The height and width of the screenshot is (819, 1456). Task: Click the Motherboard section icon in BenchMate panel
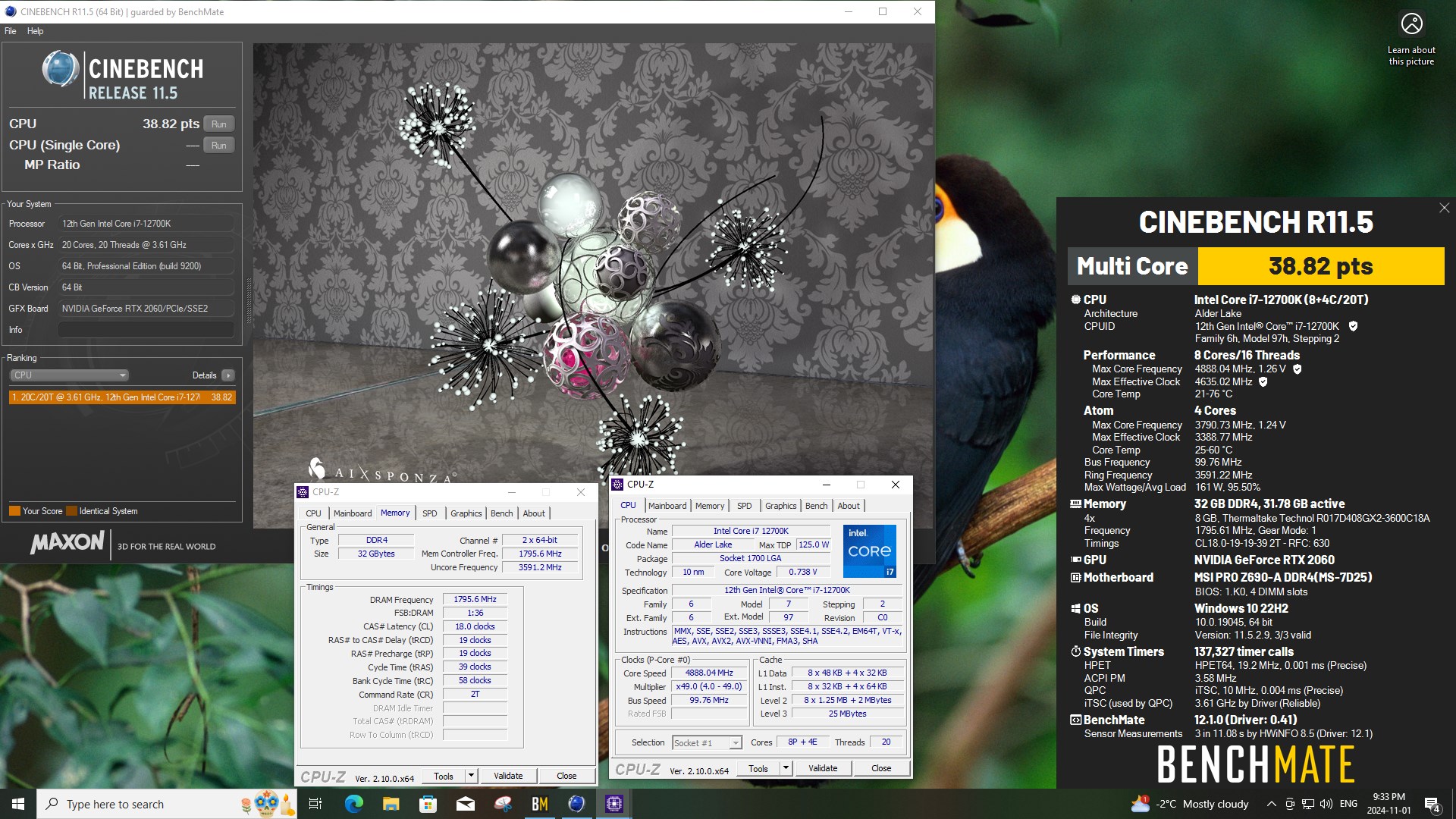[x=1075, y=578]
